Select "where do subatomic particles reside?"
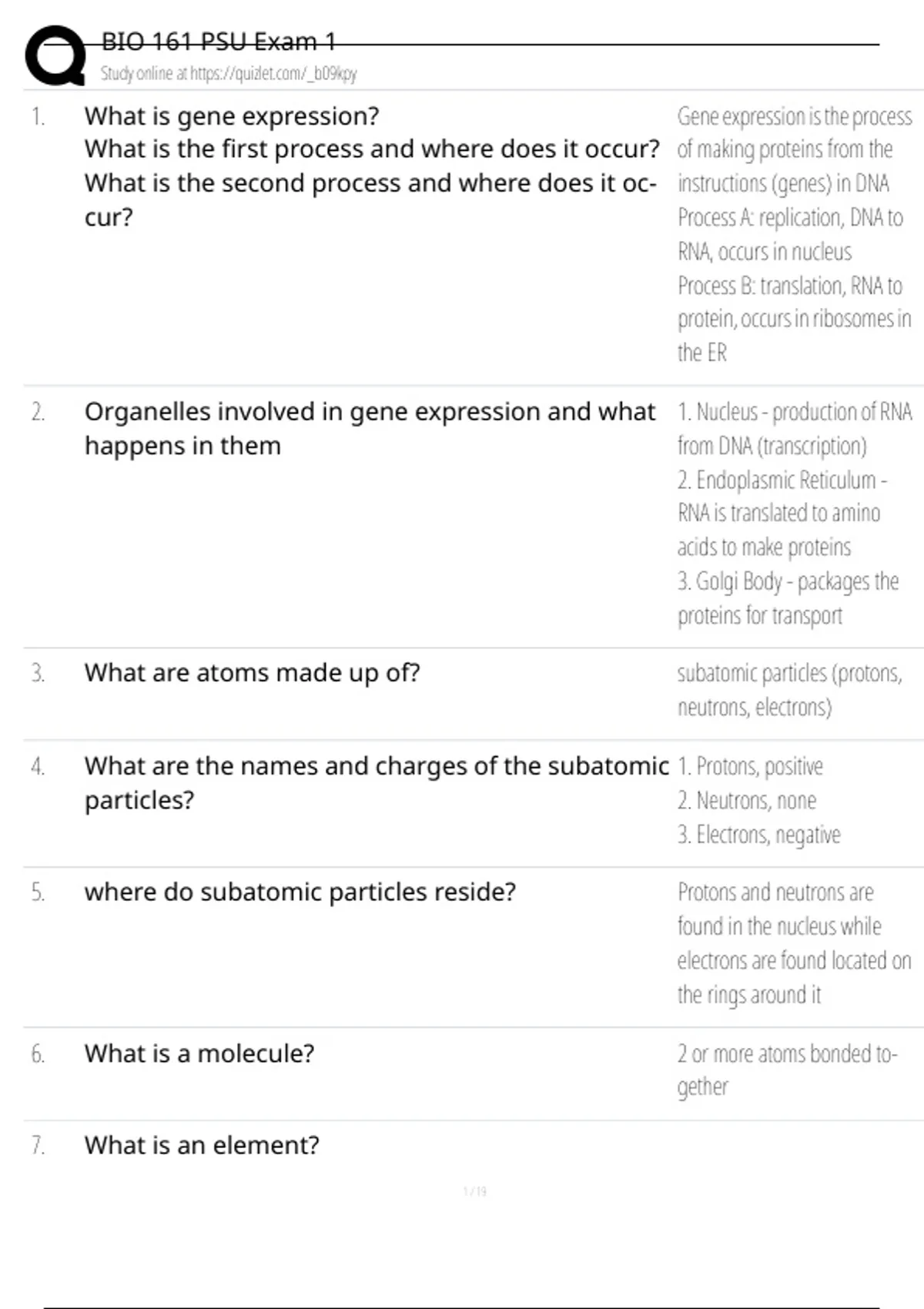This screenshot has width=924, height=1309. pos(300,892)
